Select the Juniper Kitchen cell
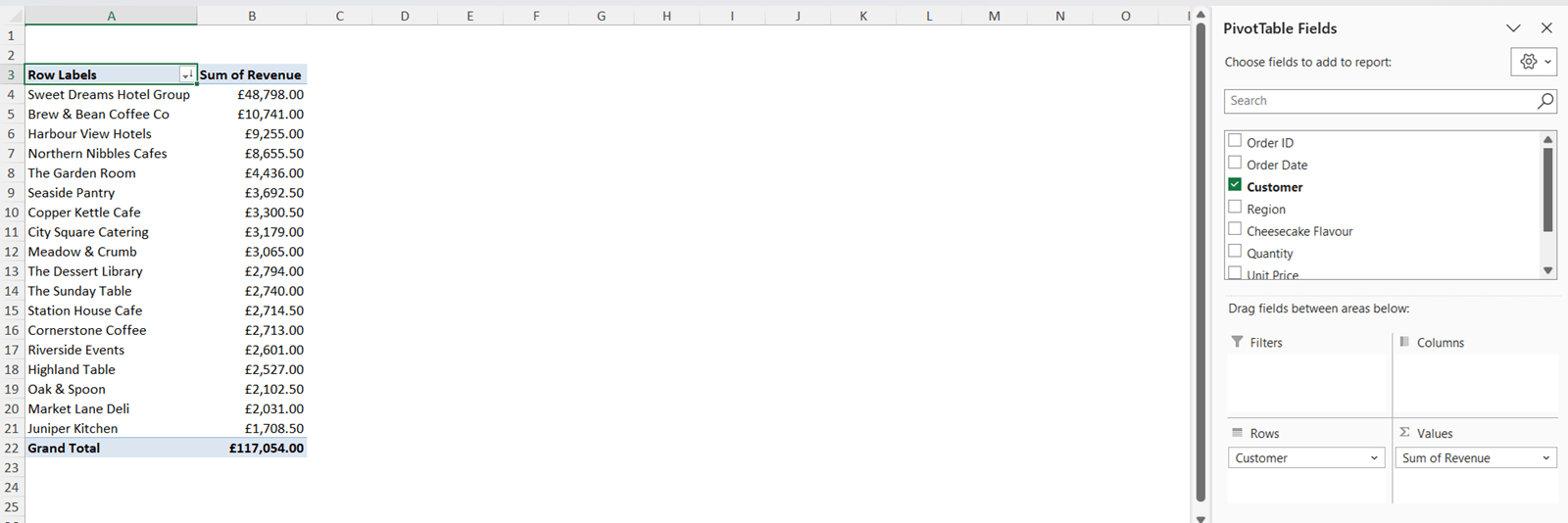 111,428
